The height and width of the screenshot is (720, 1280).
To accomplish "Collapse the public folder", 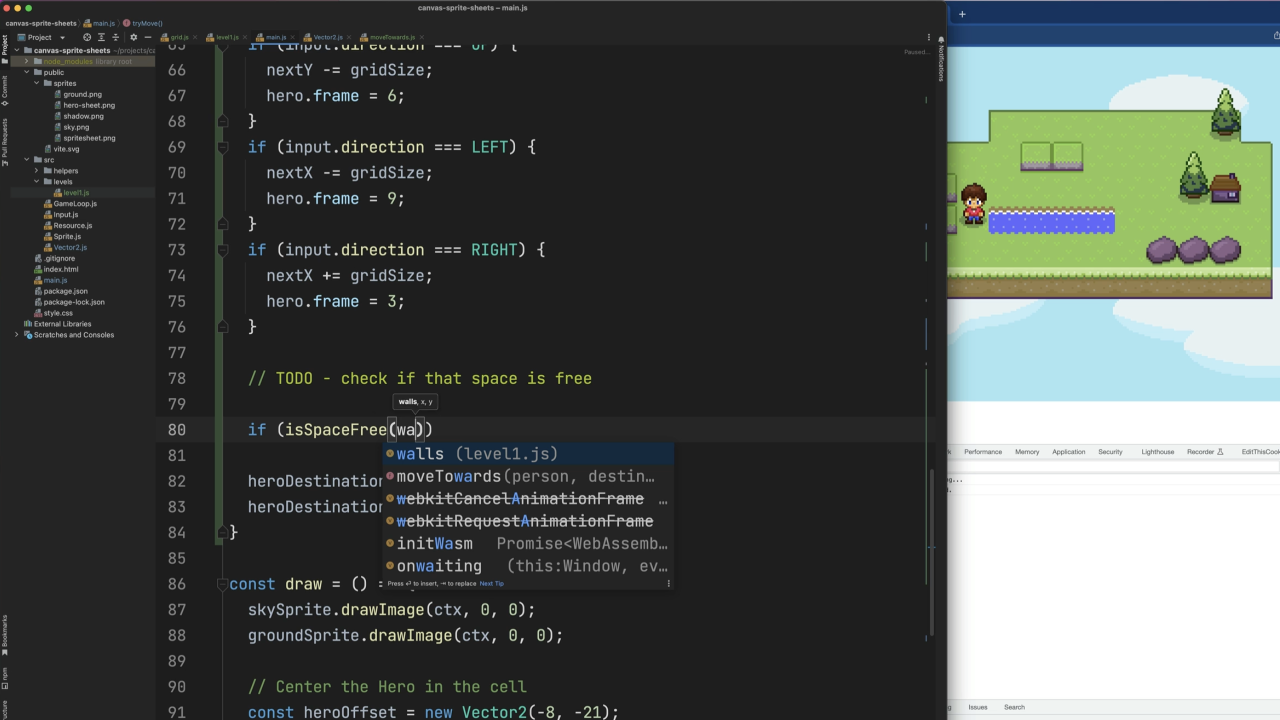I will (x=26, y=72).
